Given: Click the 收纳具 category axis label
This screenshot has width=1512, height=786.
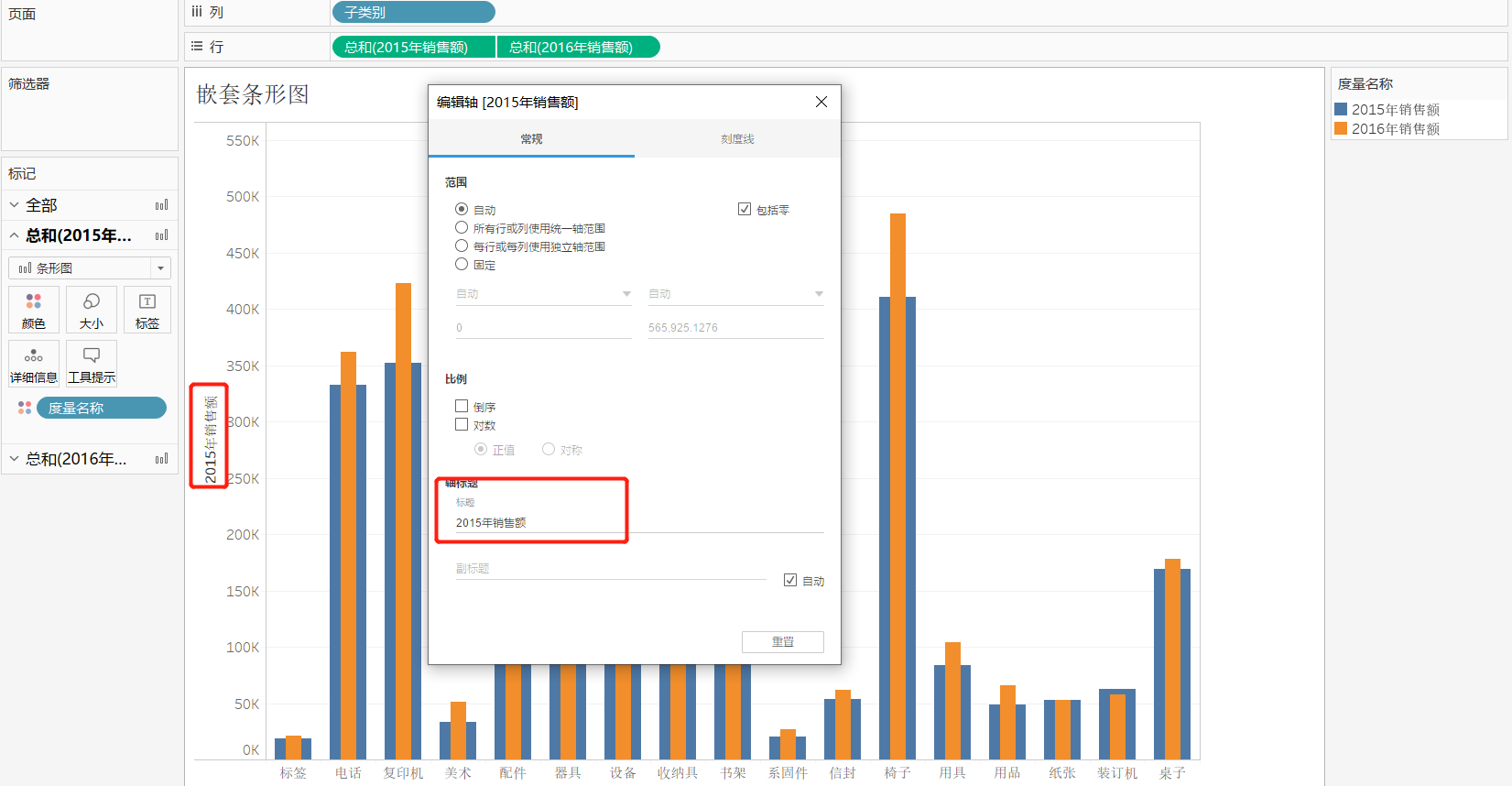Looking at the screenshot, I should point(678,773).
